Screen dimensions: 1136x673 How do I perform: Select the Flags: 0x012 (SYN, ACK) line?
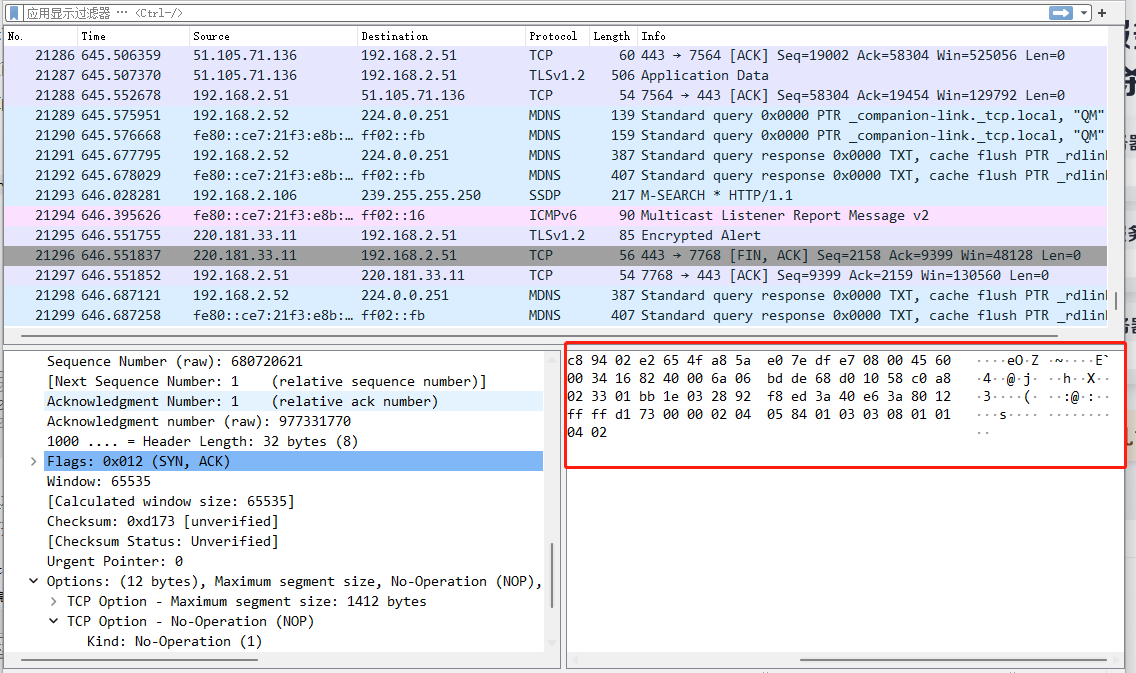[294, 461]
